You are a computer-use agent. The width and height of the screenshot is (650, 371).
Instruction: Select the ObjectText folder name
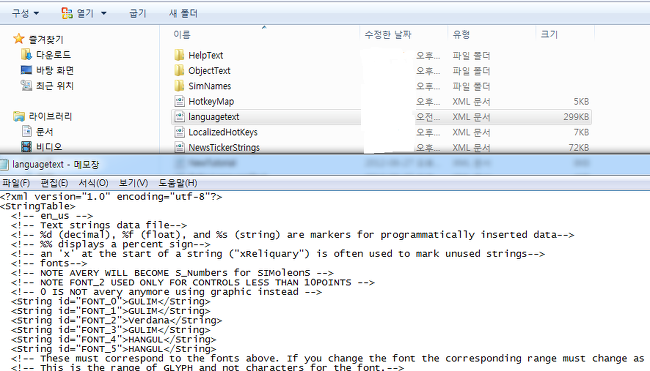coord(209,70)
